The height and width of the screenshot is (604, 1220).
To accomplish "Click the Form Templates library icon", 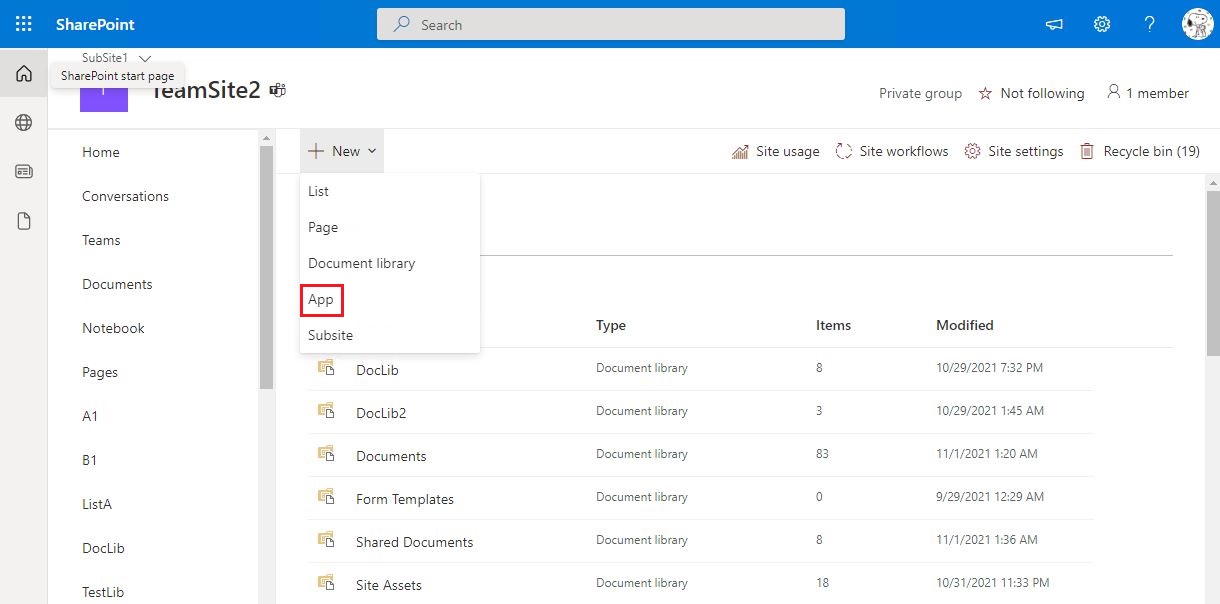I will point(326,497).
